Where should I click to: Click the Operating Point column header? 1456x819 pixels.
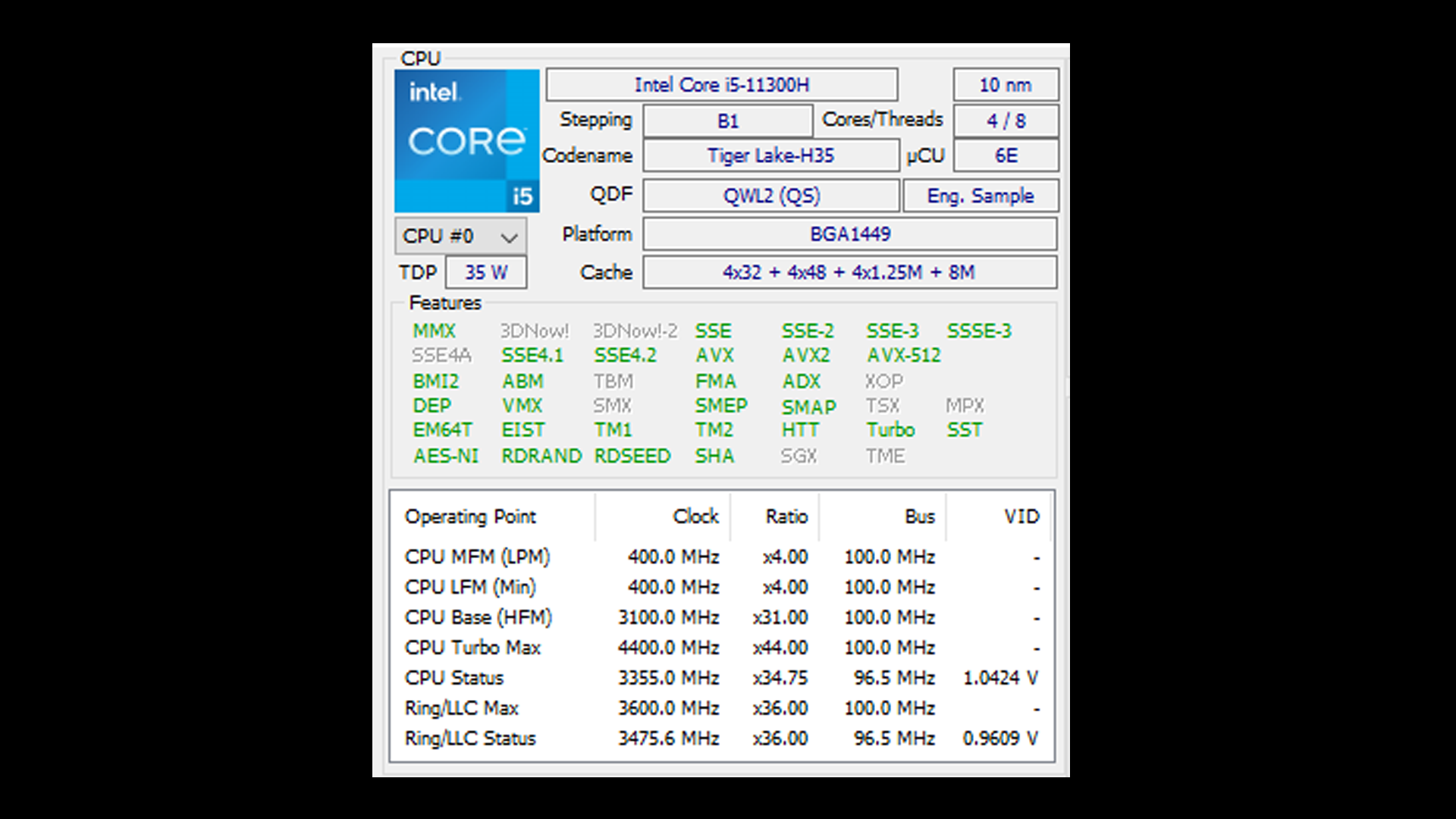470,517
